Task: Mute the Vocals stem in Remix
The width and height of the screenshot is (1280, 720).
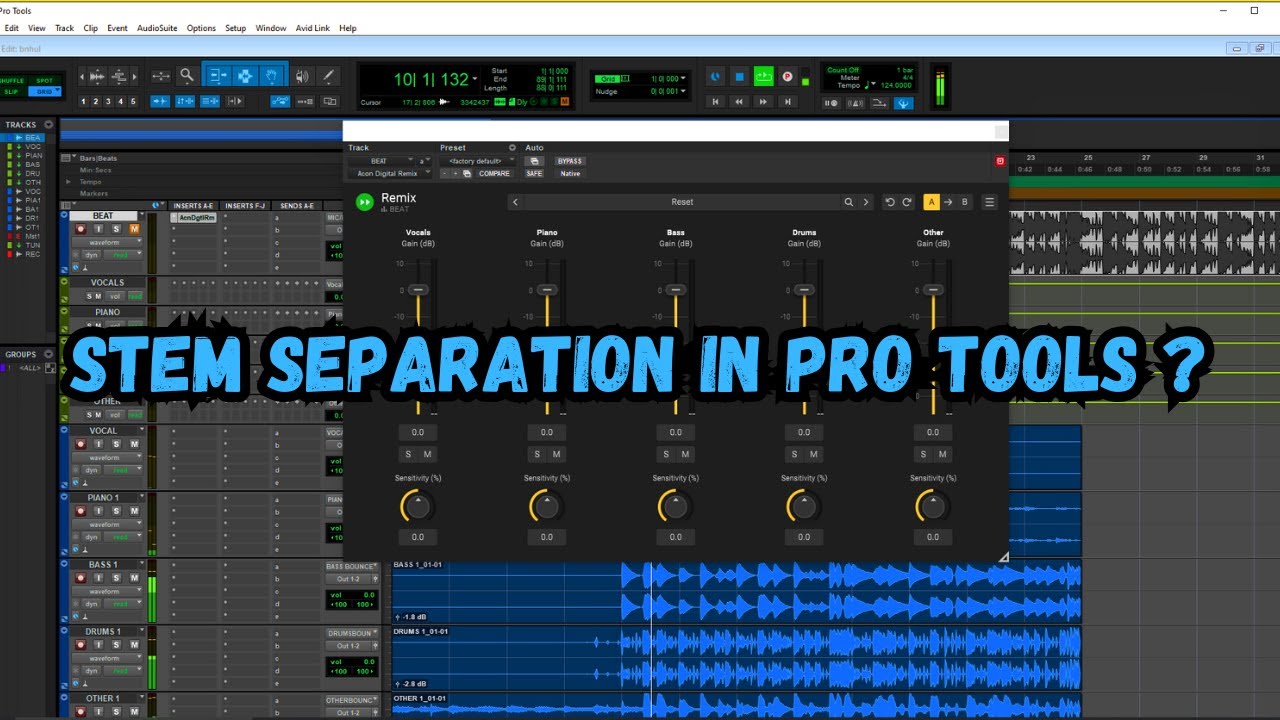Action: coord(427,454)
